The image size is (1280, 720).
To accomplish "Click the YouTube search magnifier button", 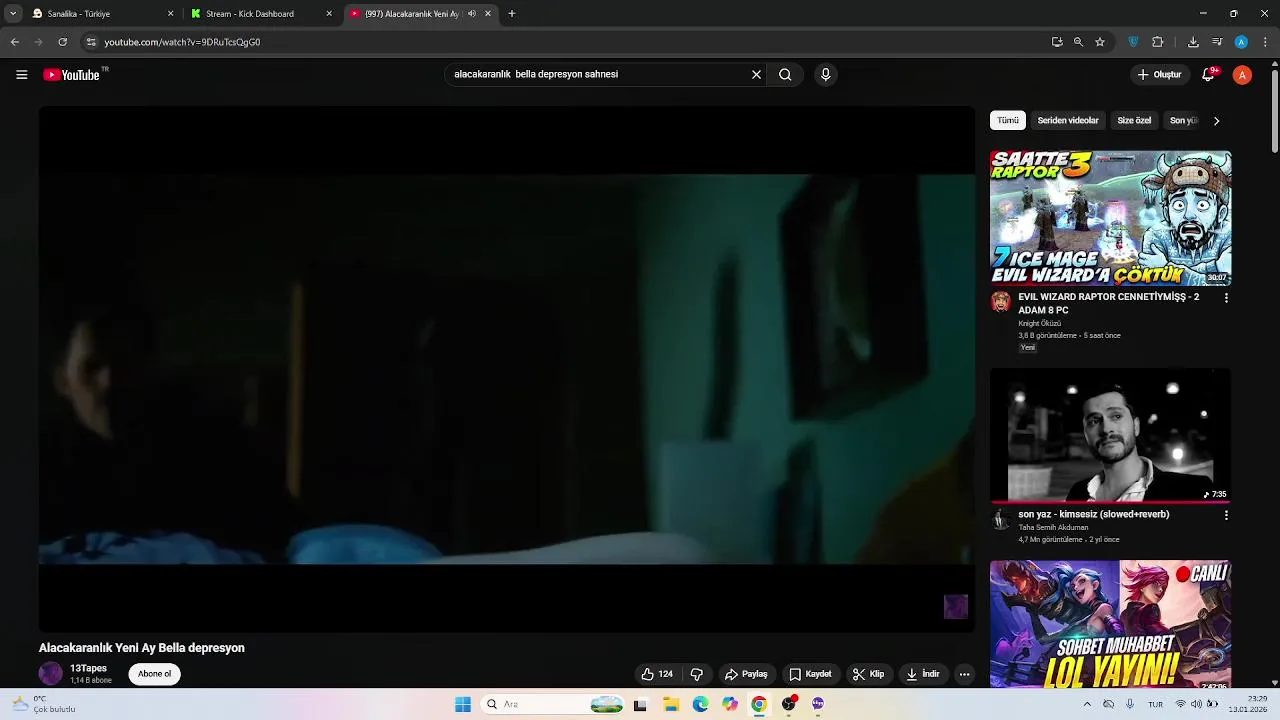I will pos(785,74).
